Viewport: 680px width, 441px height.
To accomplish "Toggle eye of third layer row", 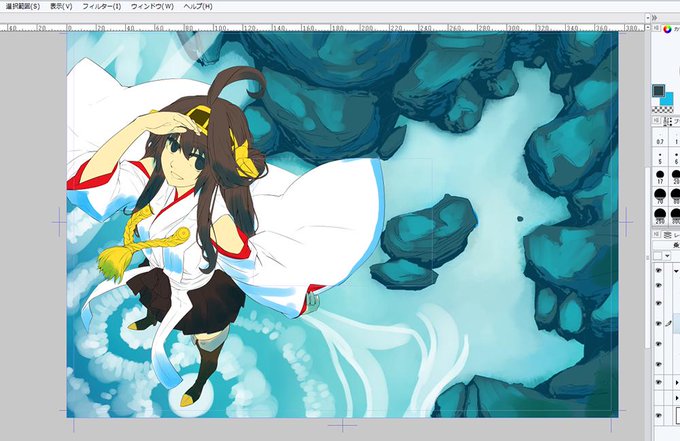I will click(659, 304).
